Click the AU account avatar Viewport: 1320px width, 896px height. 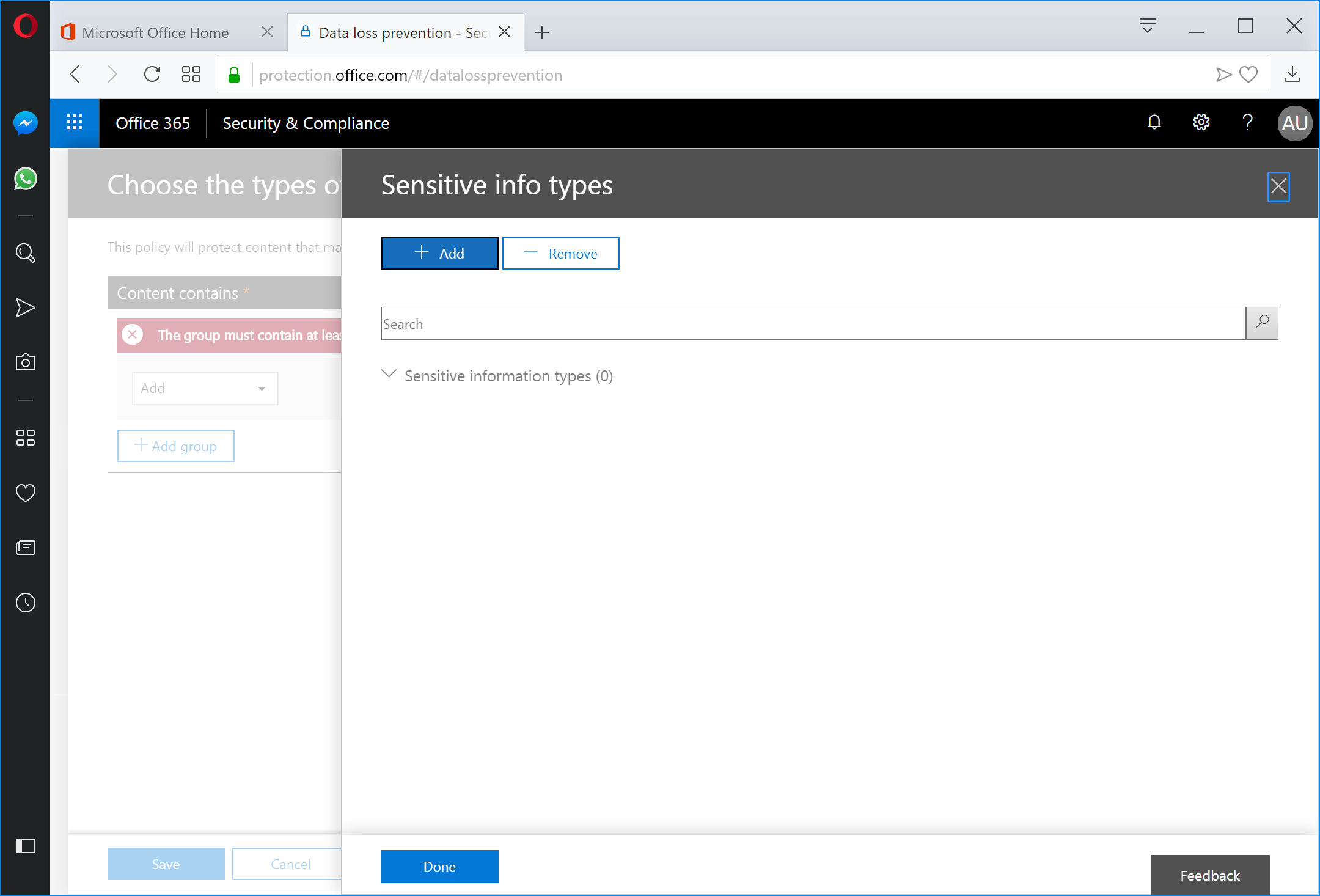pyautogui.click(x=1294, y=123)
